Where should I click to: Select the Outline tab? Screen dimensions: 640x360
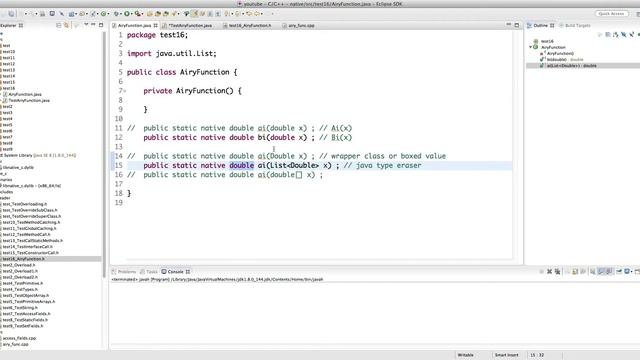pos(541,25)
